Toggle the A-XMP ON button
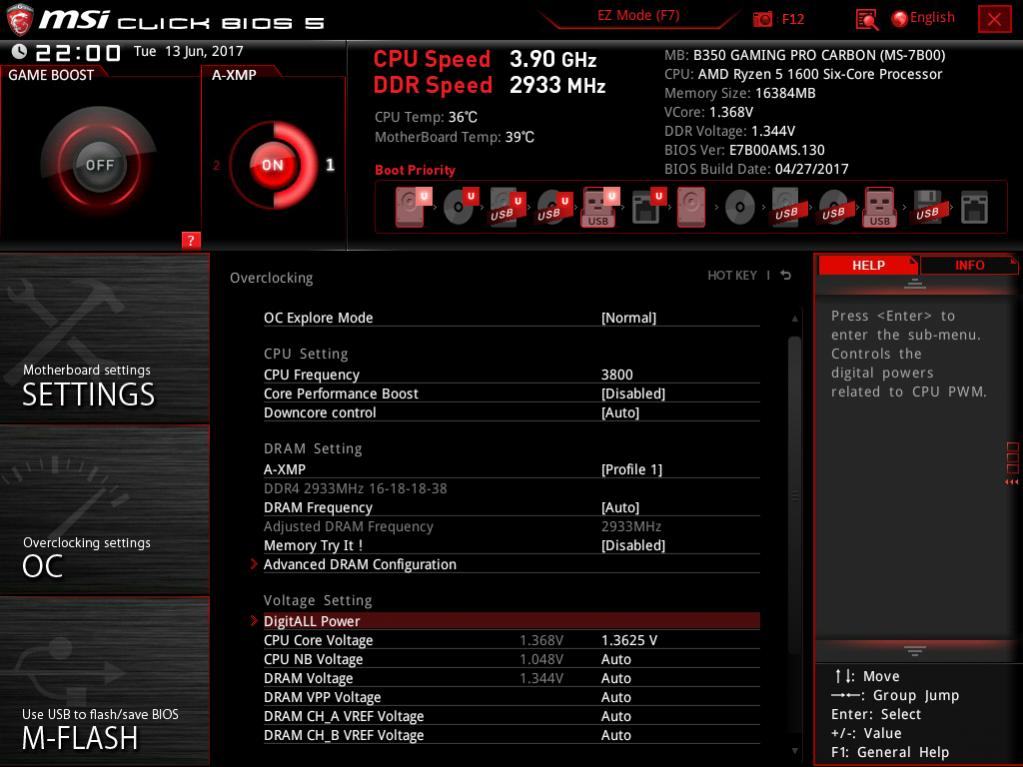 pyautogui.click(x=273, y=164)
